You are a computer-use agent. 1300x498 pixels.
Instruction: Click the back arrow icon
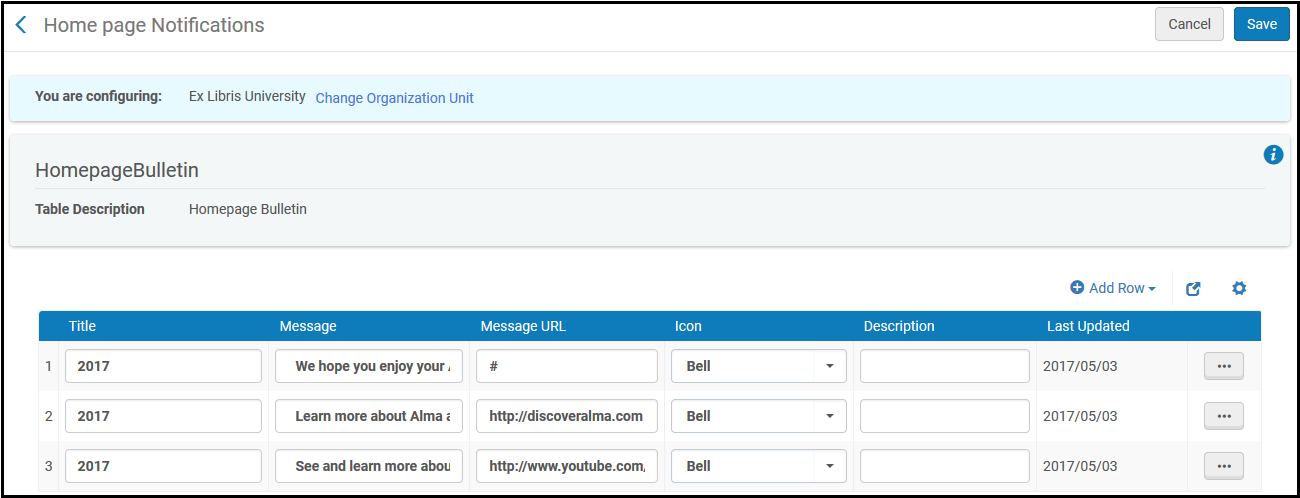21,25
